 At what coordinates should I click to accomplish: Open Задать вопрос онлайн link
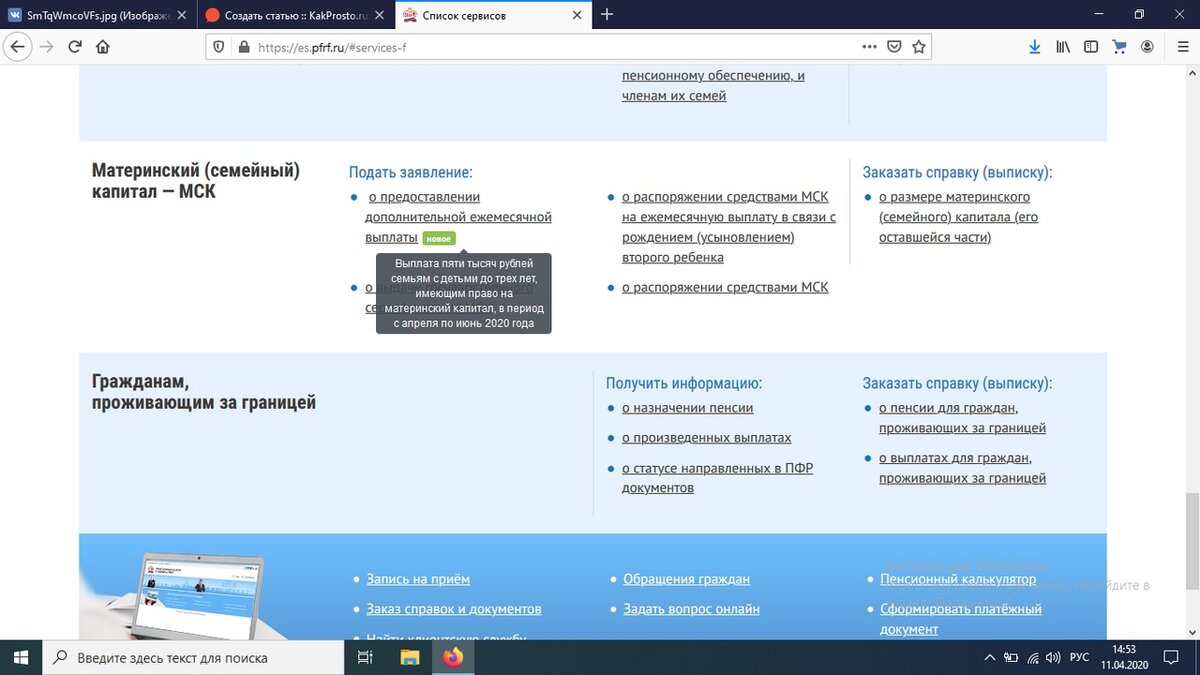tap(691, 609)
